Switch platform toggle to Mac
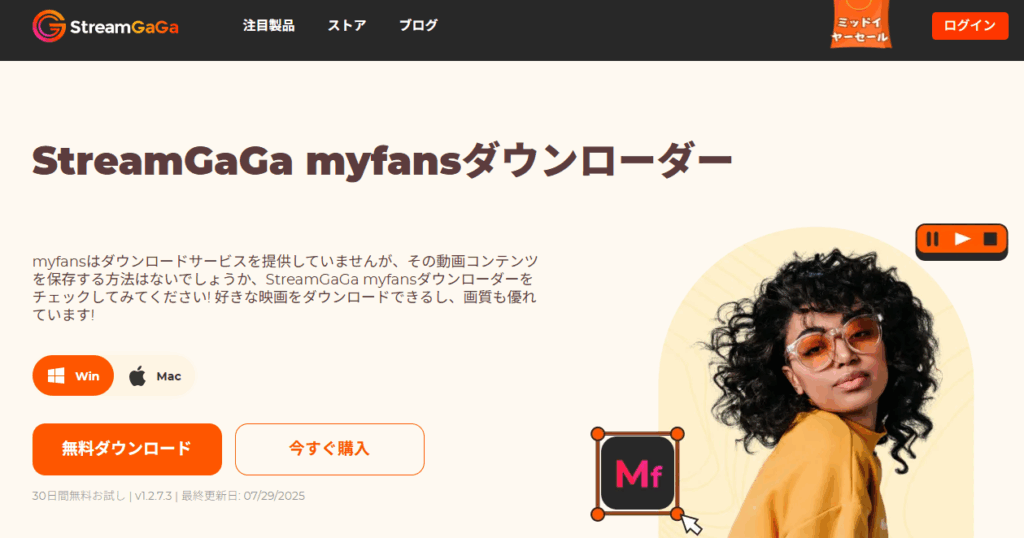 155,376
